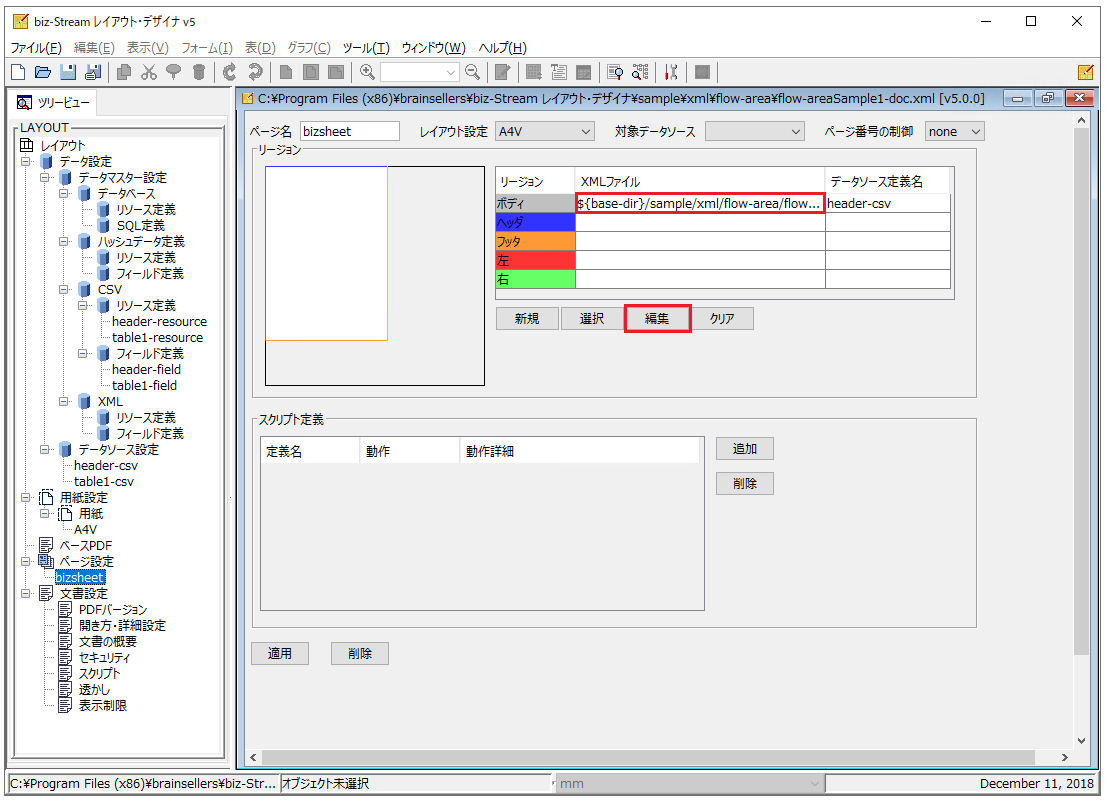Click the dark table toolbar icon
The height and width of the screenshot is (805, 1113).
(583, 72)
